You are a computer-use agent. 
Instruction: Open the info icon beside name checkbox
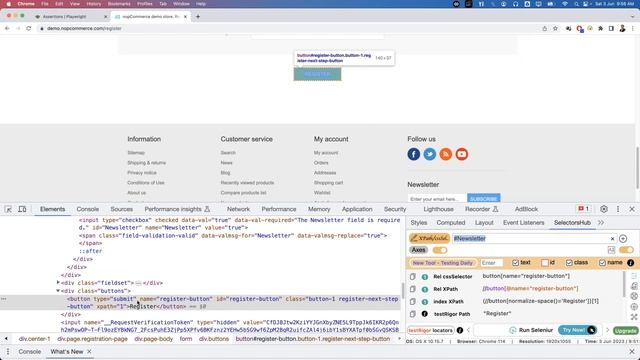(x=631, y=263)
